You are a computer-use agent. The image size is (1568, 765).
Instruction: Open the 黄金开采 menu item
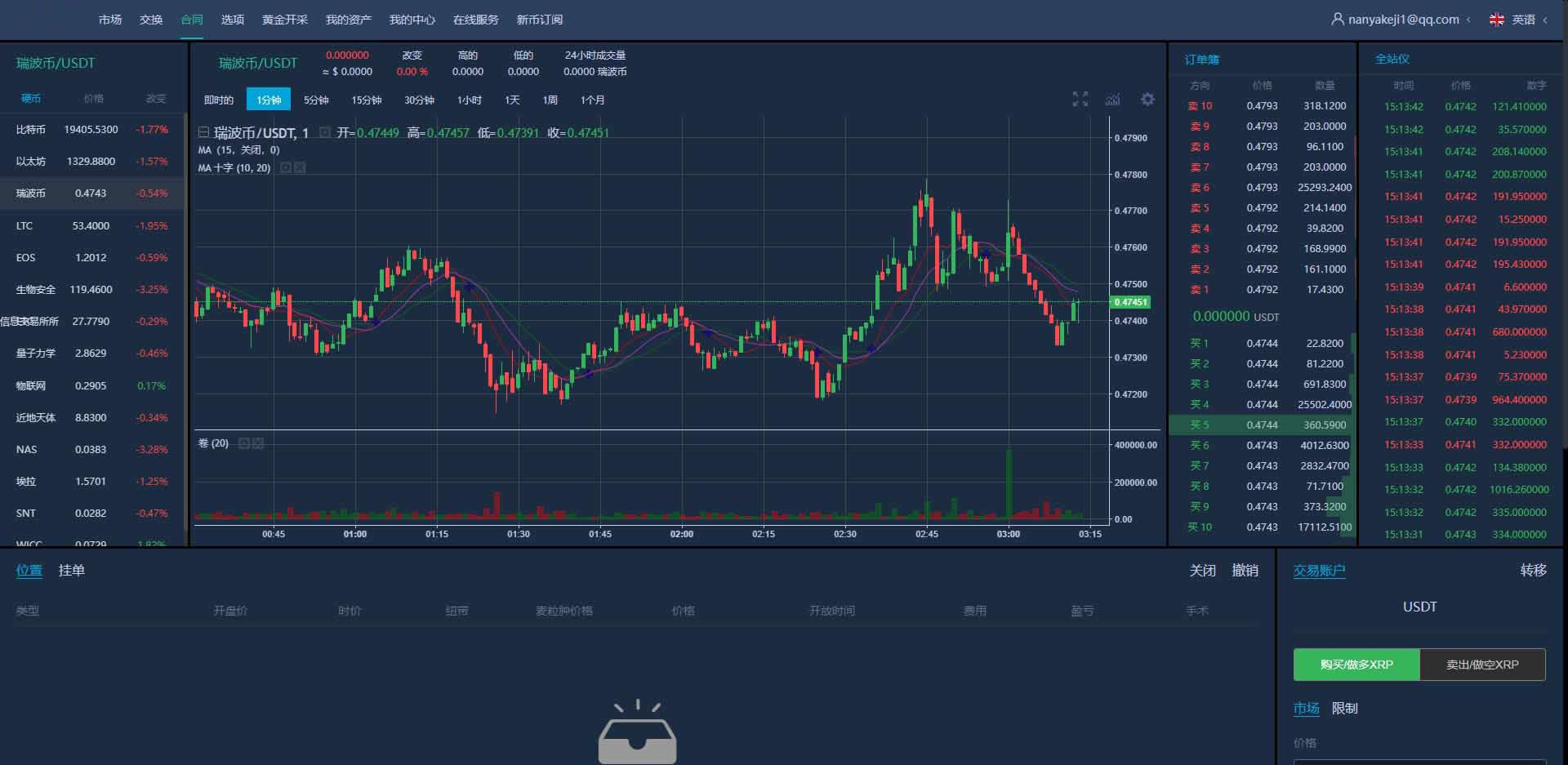point(284,20)
